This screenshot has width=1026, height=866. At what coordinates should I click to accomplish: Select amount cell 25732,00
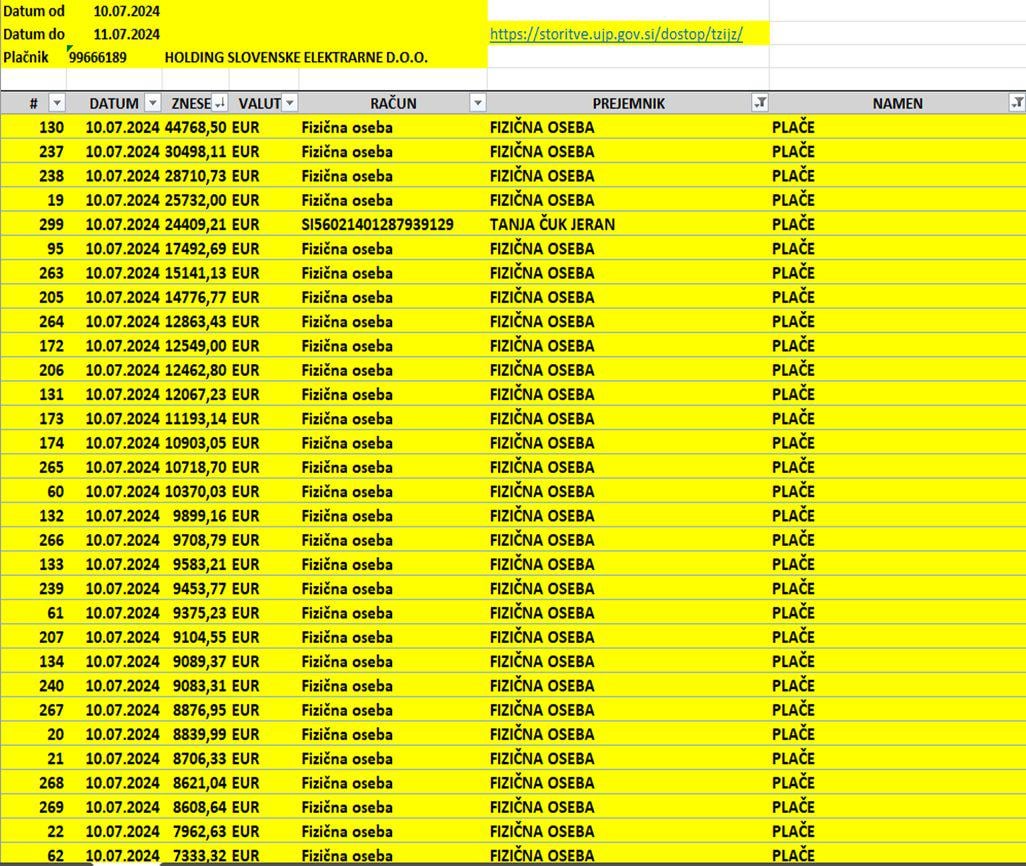pos(195,200)
